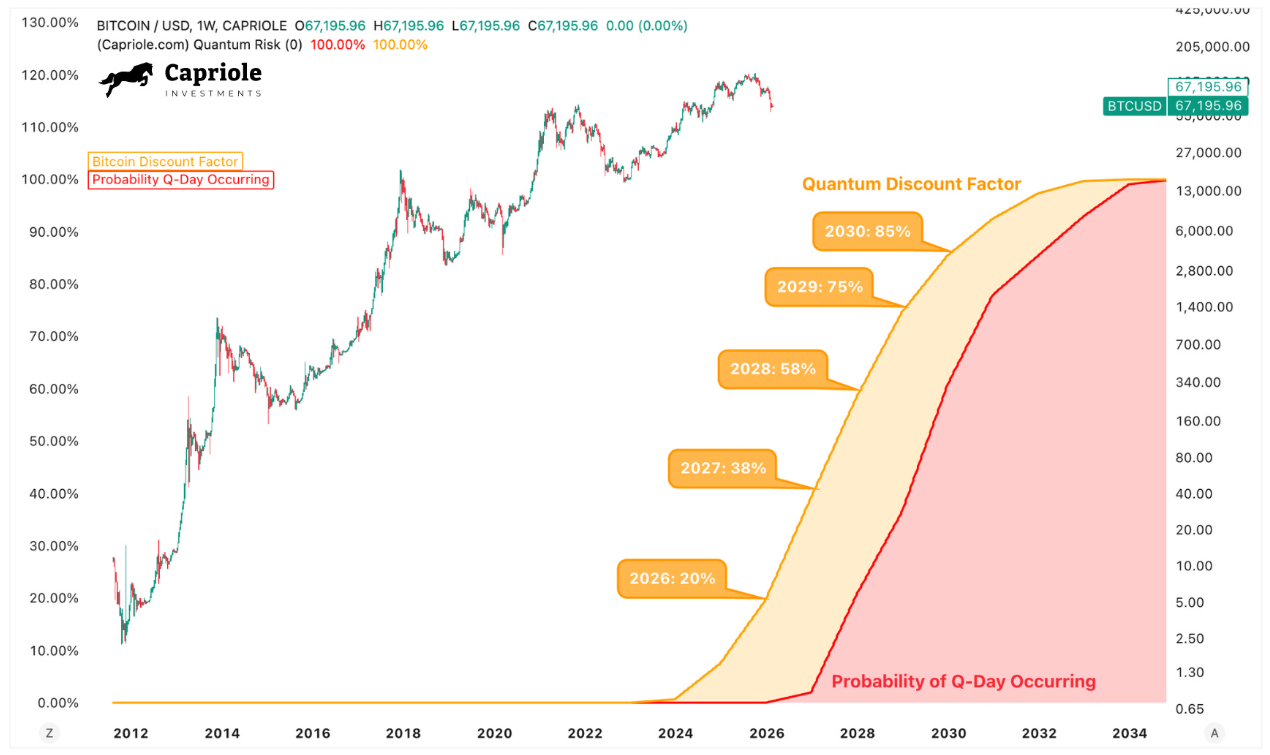Viewport: 1270px width, 755px height.
Task: Select the 2030: 85% callout
Action: click(867, 231)
